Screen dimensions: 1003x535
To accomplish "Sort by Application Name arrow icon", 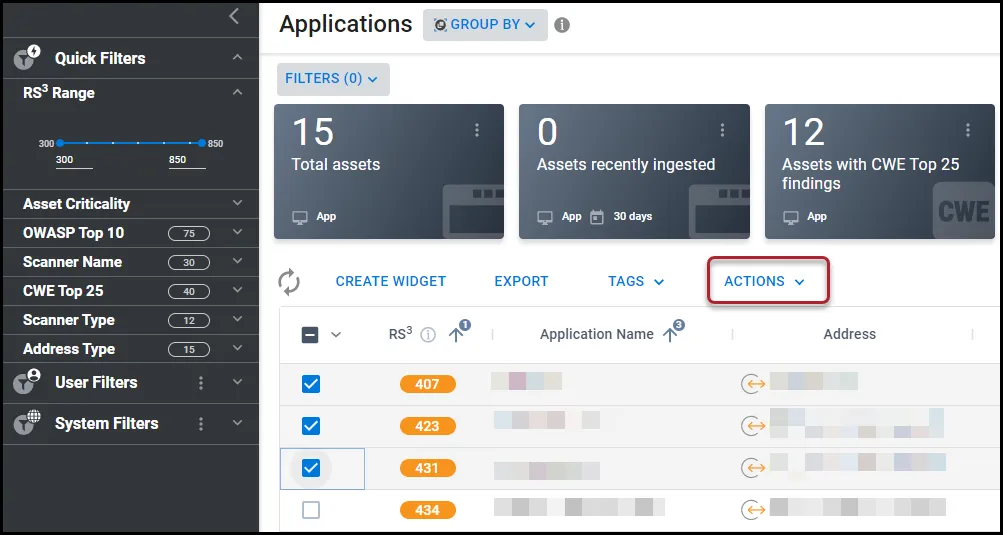I will click(x=670, y=335).
